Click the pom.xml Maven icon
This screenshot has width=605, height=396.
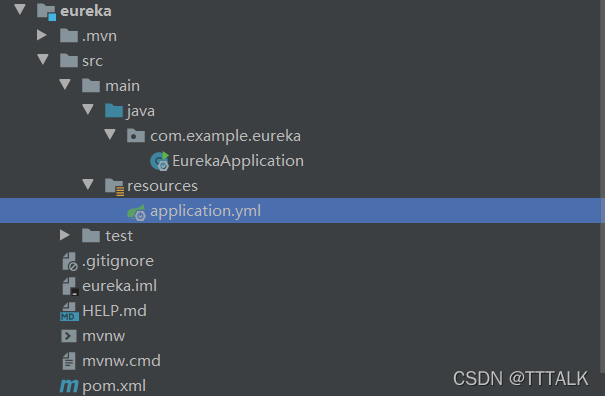(69, 386)
